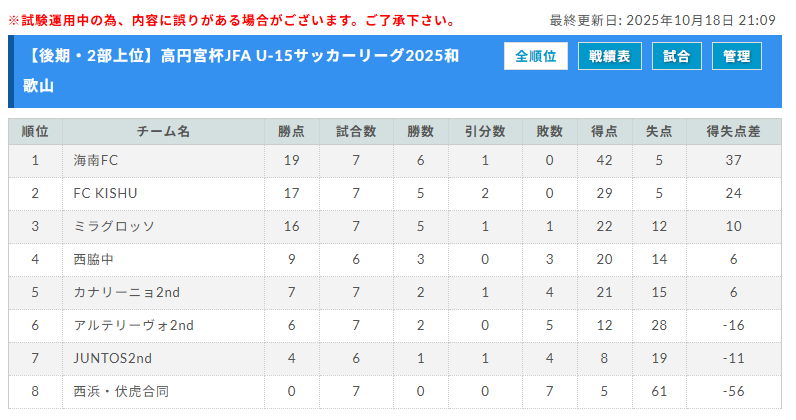Click the 海南FC team name

pyautogui.click(x=96, y=160)
